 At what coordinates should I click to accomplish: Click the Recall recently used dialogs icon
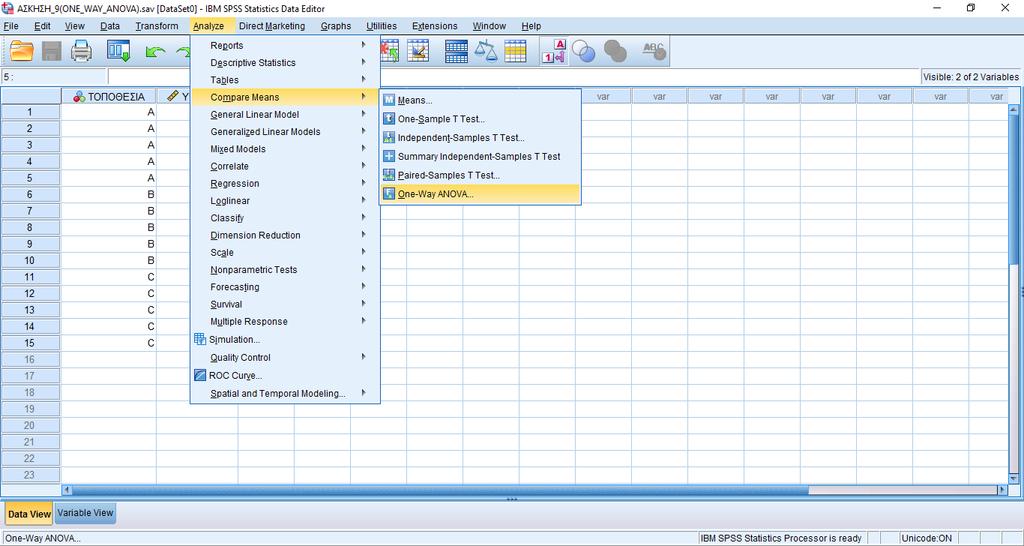(118, 51)
